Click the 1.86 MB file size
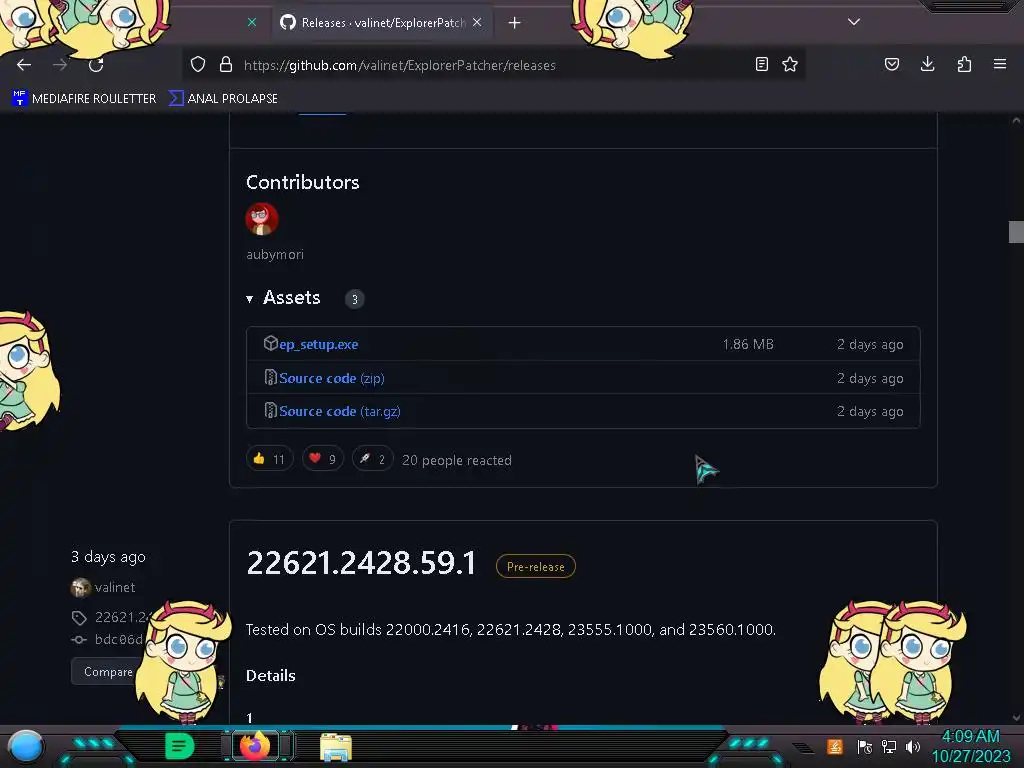The height and width of the screenshot is (768, 1024). 748,344
